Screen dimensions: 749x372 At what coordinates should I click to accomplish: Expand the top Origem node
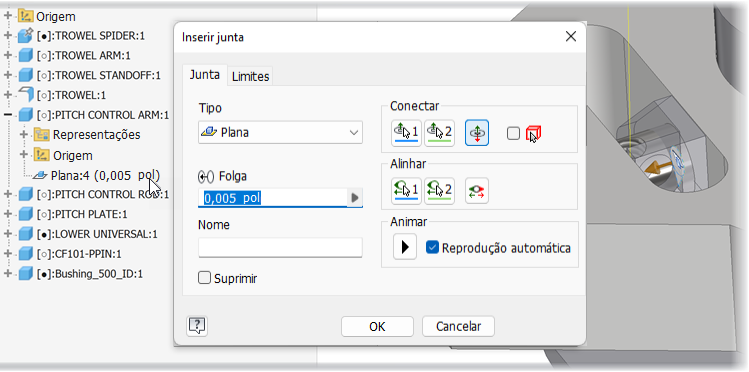7,16
